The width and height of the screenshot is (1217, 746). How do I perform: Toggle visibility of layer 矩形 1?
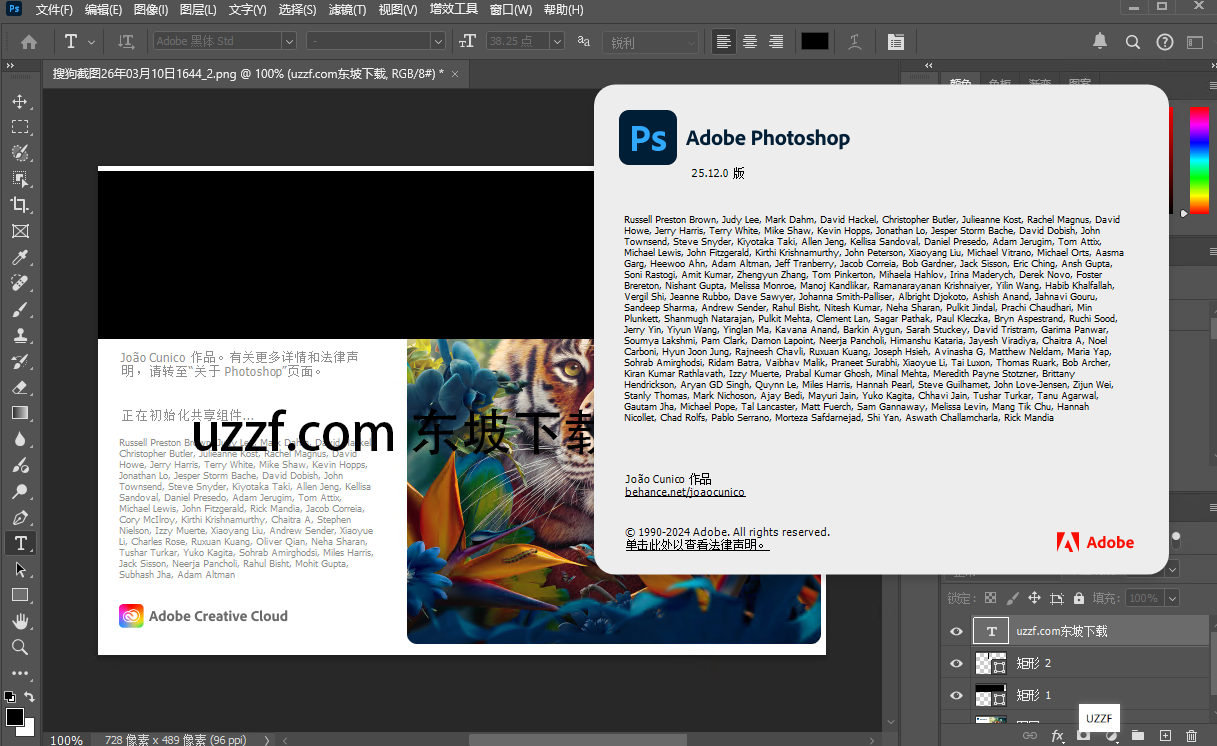click(x=956, y=695)
